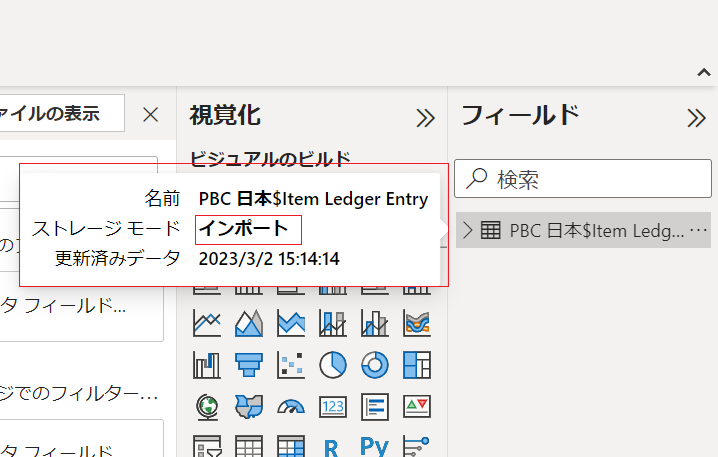The height and width of the screenshot is (457, 718).
Task: Open more options for PBC 日本$Item table
Action: 699,230
